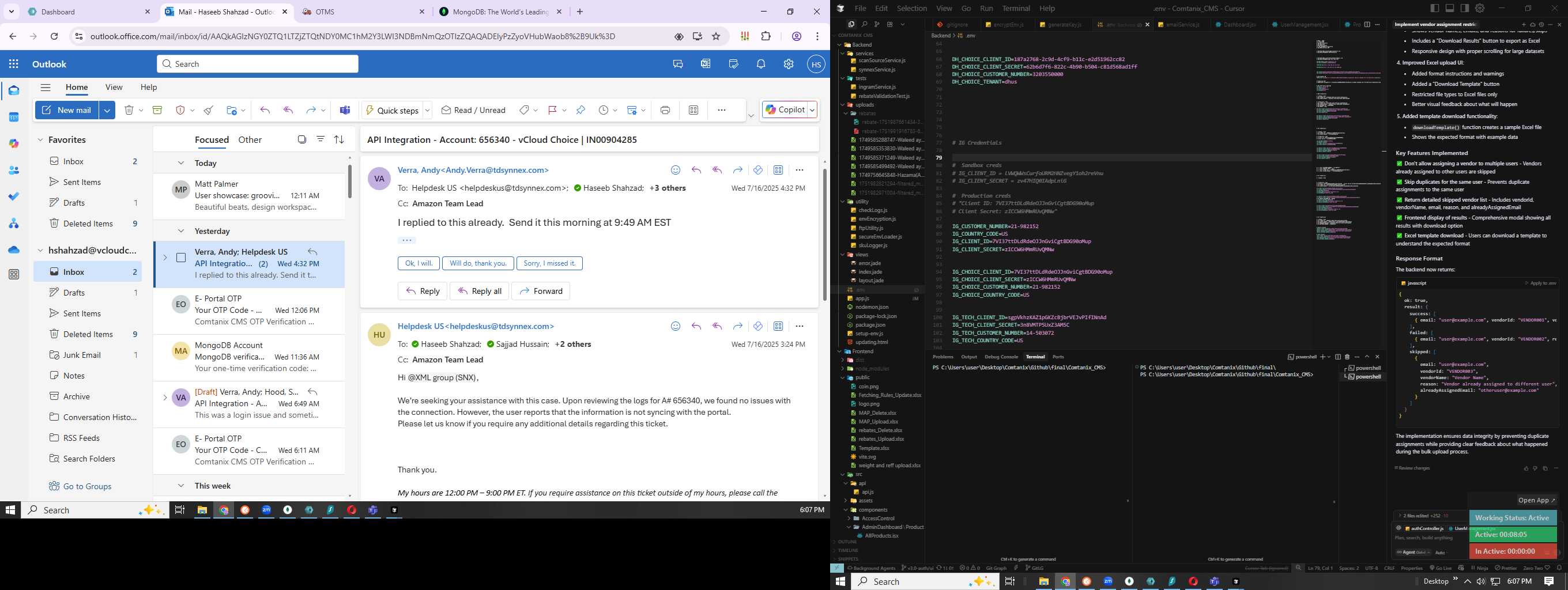Click the filter icon above the message list
The image size is (1568, 590).
(320, 139)
